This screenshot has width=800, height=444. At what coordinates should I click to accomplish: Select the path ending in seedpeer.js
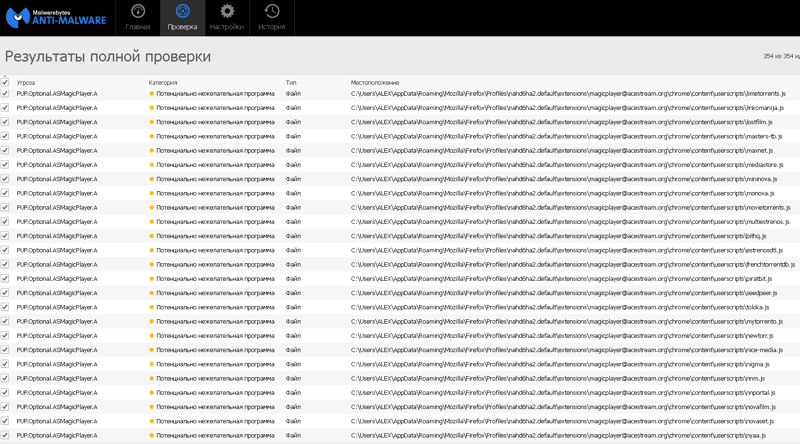[564, 293]
